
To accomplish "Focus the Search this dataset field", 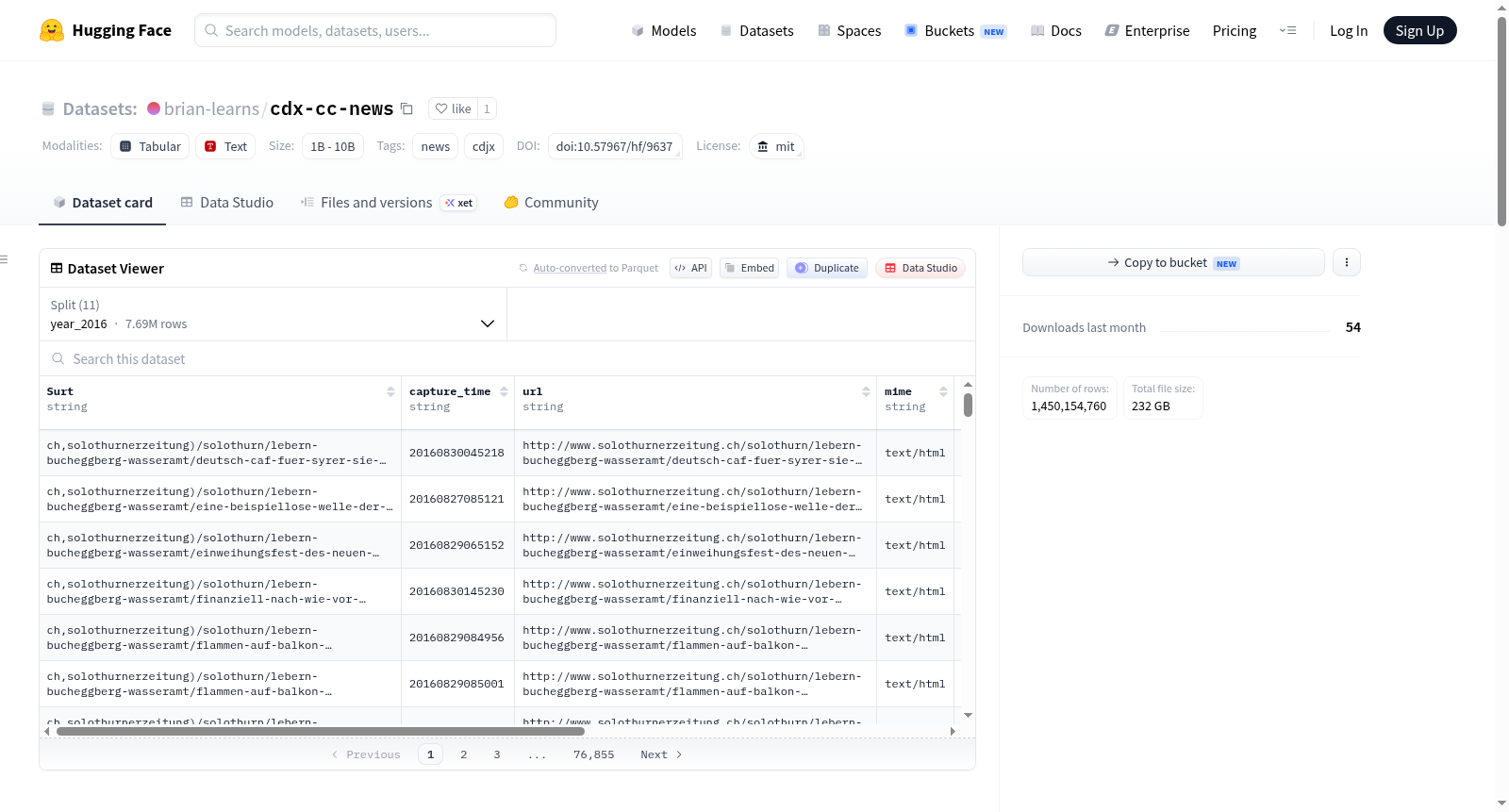I will (x=507, y=358).
